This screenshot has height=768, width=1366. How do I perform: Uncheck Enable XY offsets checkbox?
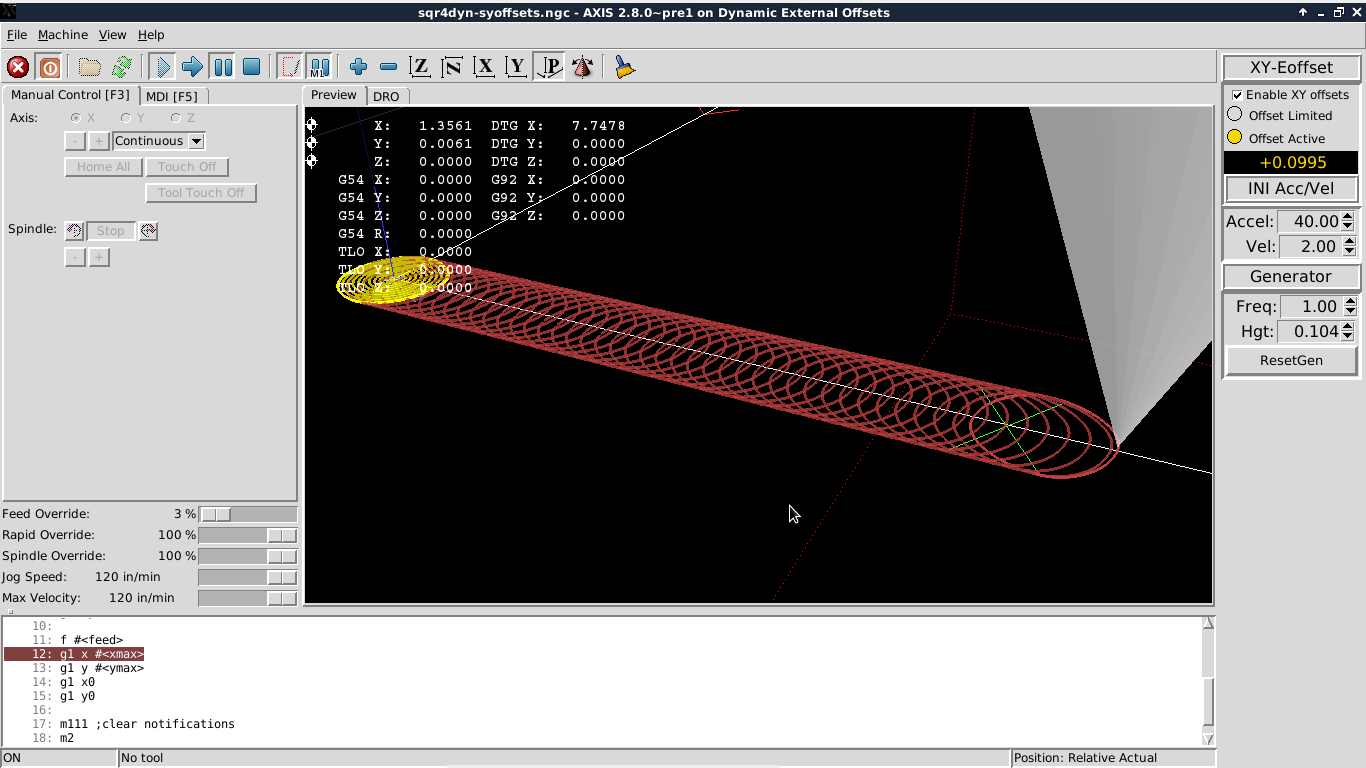[1237, 95]
